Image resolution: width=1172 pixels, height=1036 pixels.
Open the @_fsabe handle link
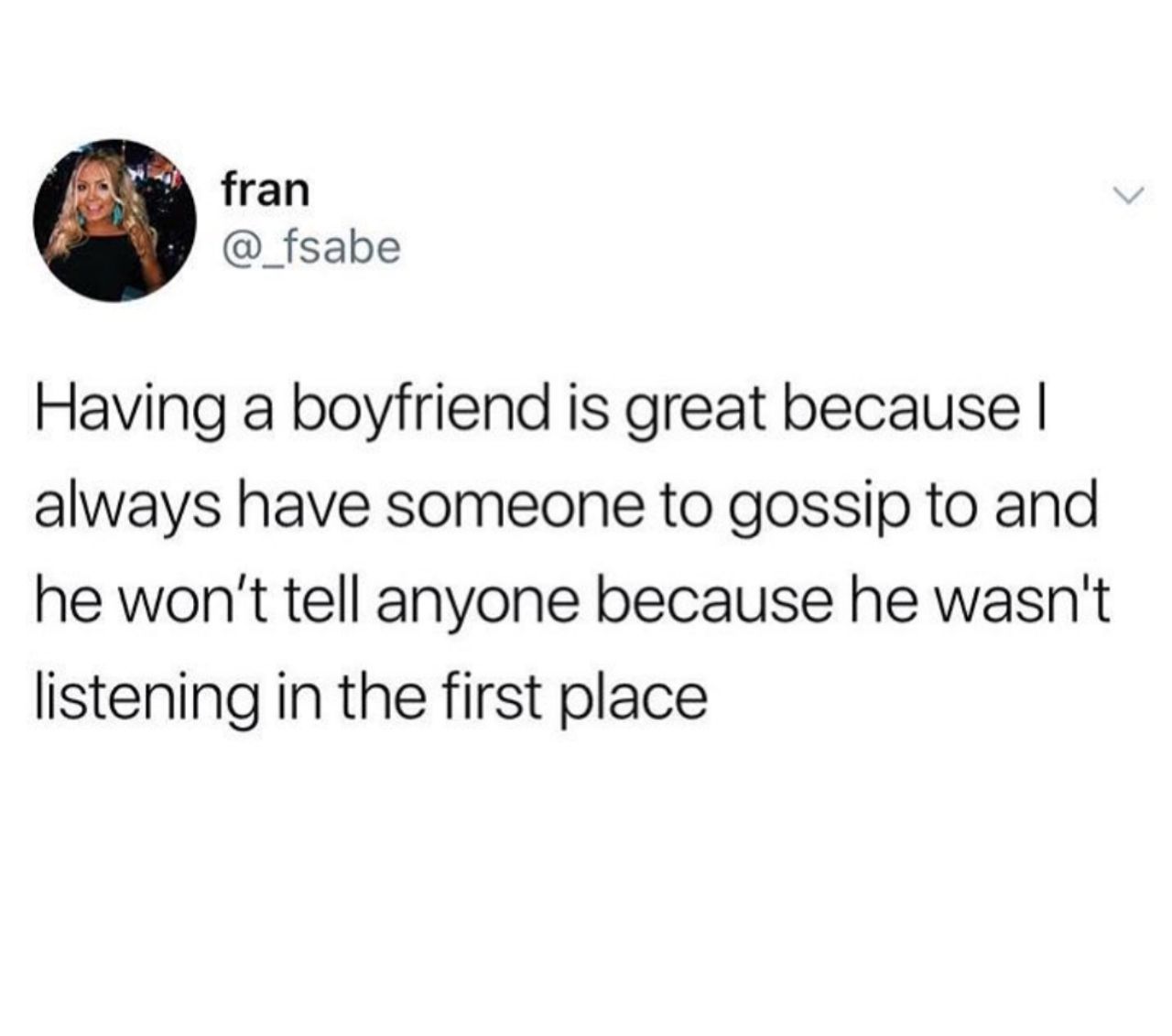[x=310, y=246]
